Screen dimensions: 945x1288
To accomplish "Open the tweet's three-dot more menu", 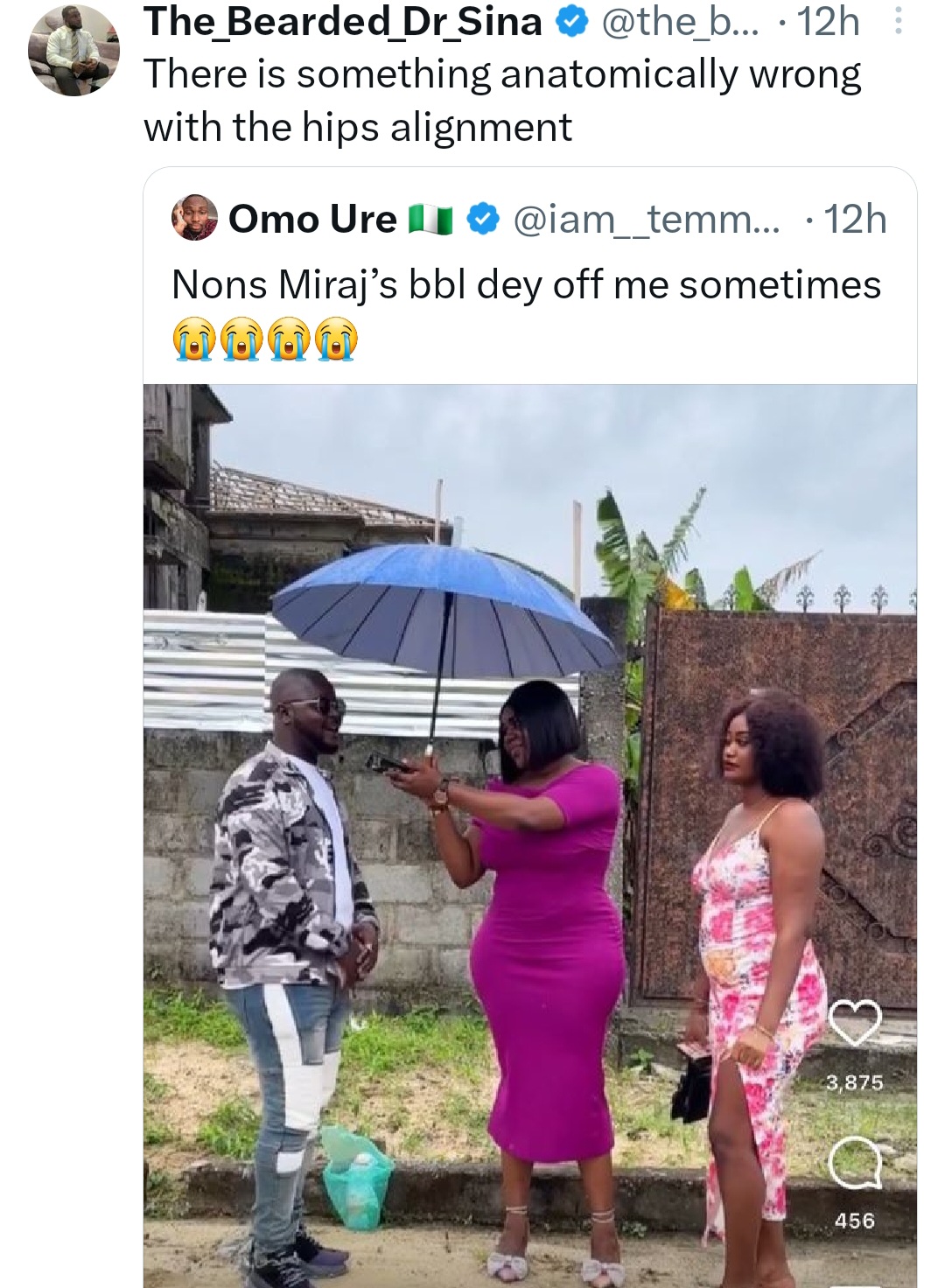I will (898, 22).
